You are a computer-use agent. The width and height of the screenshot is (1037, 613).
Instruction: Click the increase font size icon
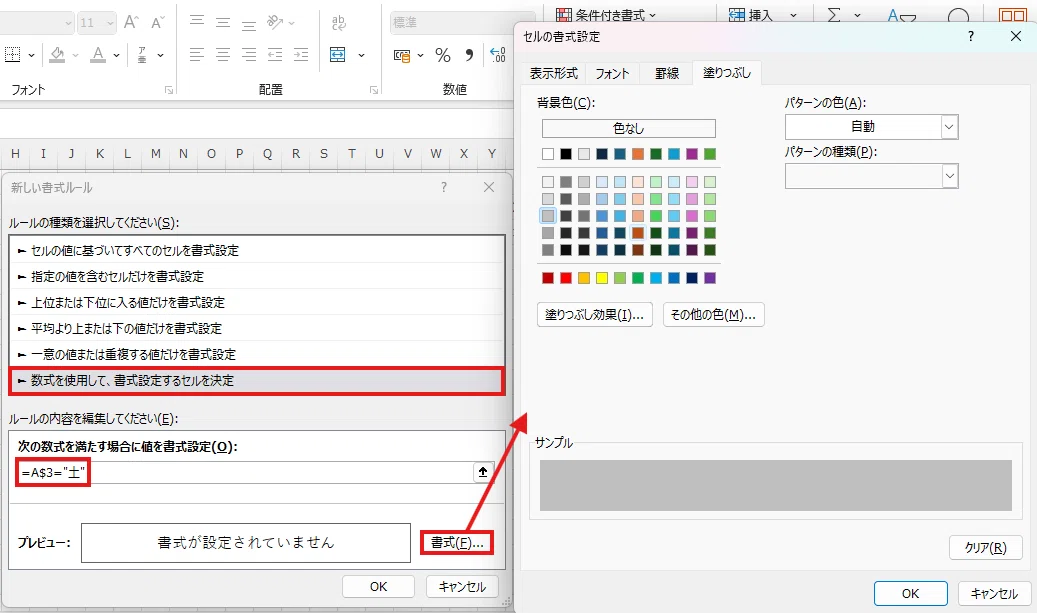click(x=131, y=22)
